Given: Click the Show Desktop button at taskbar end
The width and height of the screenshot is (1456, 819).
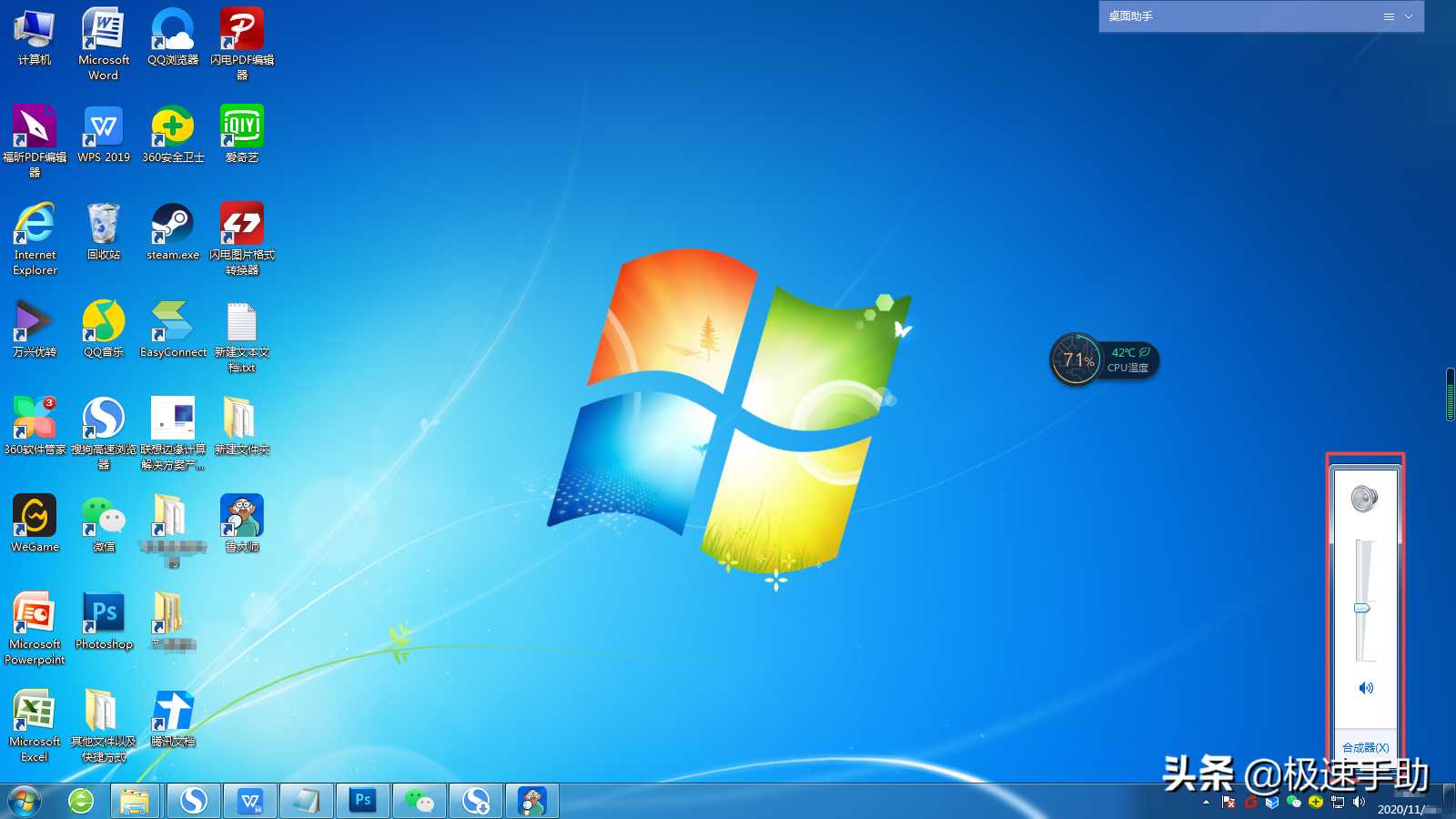Looking at the screenshot, I should [x=1450, y=801].
